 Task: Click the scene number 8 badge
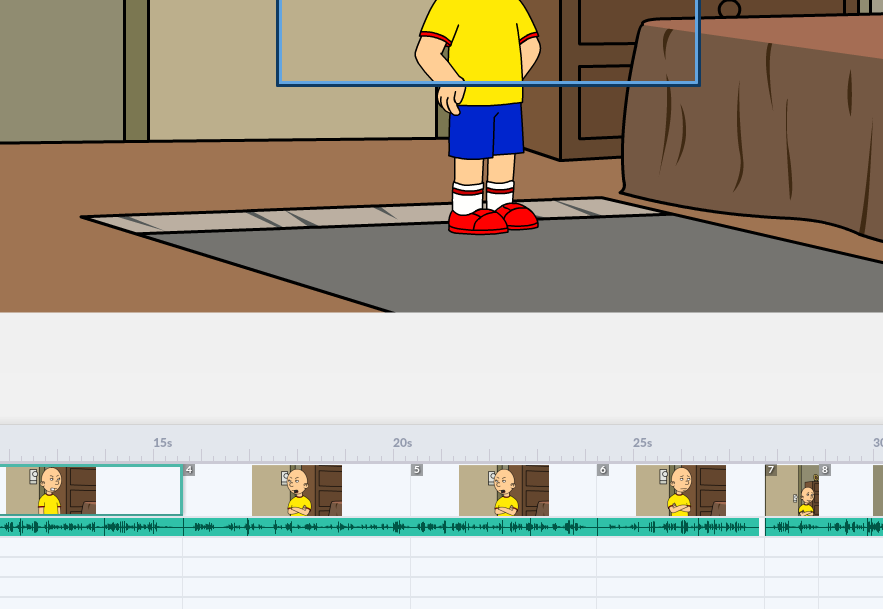point(824,470)
